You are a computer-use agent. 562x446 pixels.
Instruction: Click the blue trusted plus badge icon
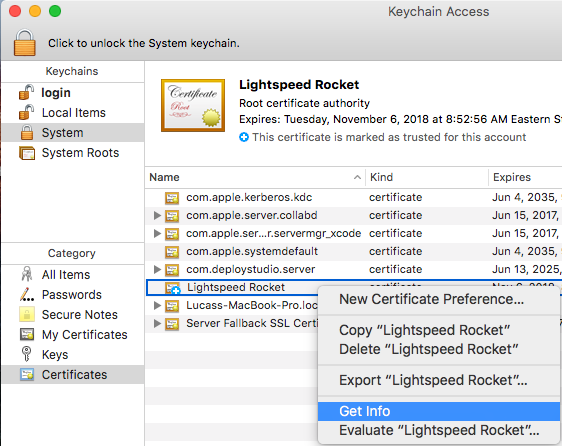244,137
